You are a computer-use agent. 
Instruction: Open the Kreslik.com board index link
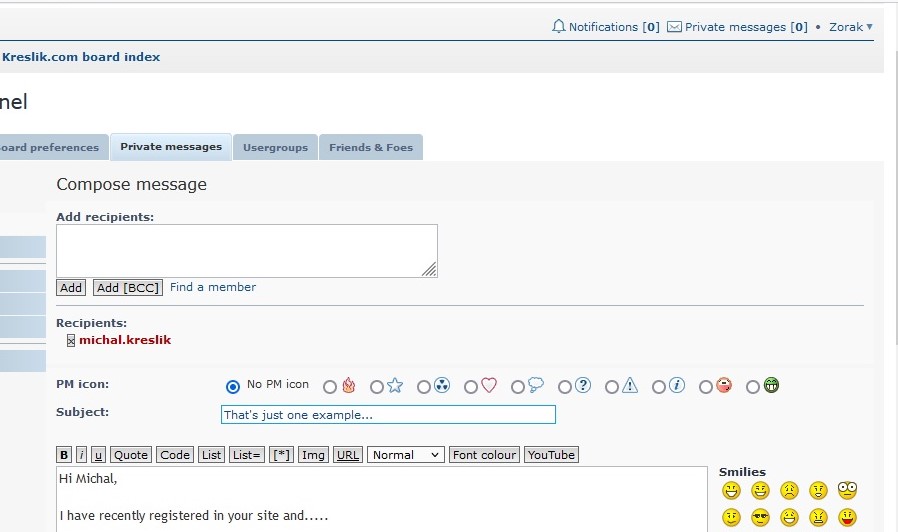[x=81, y=57]
